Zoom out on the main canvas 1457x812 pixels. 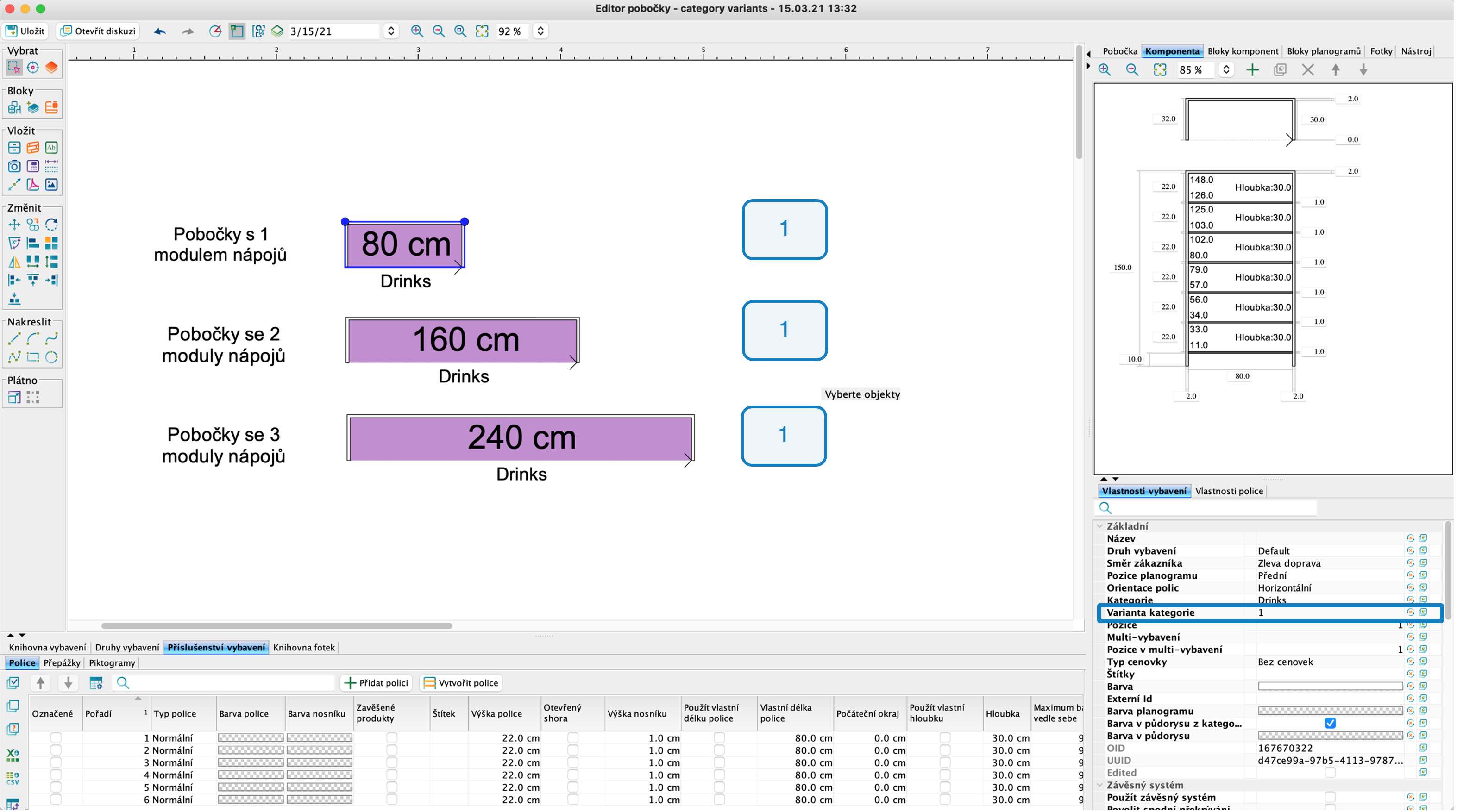(x=438, y=31)
